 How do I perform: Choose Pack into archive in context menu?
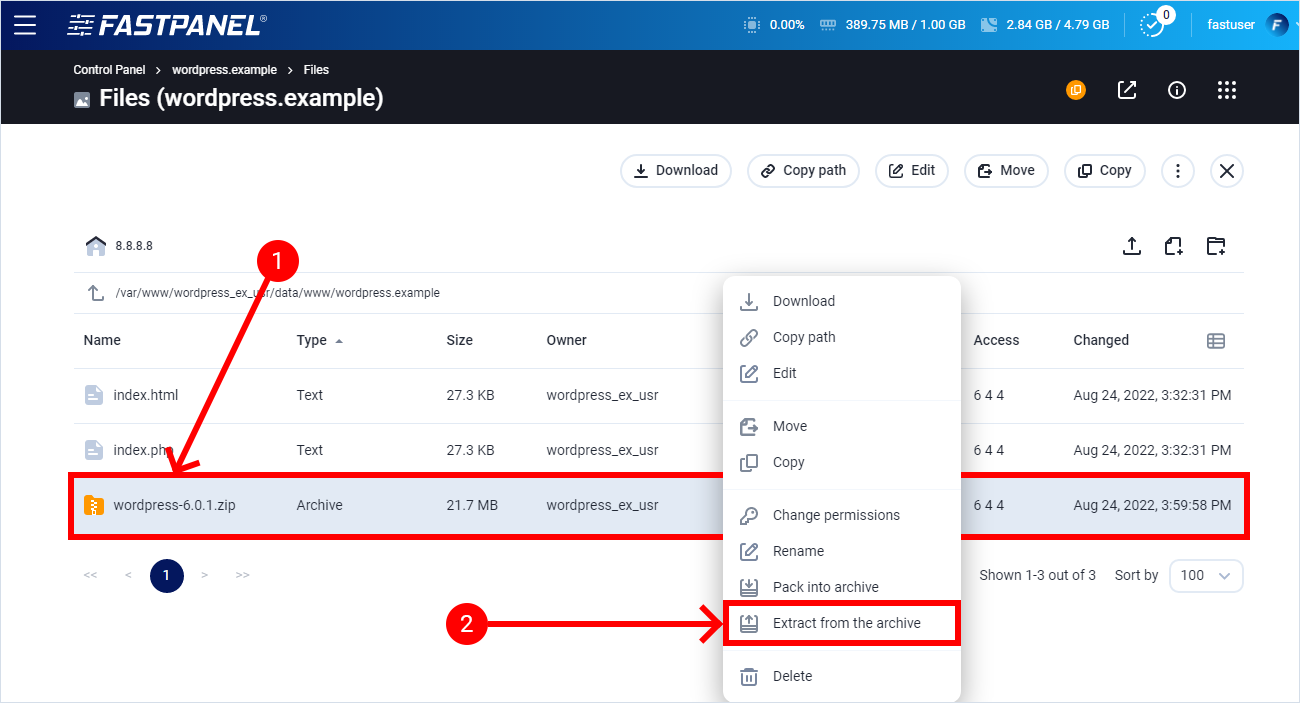click(841, 587)
